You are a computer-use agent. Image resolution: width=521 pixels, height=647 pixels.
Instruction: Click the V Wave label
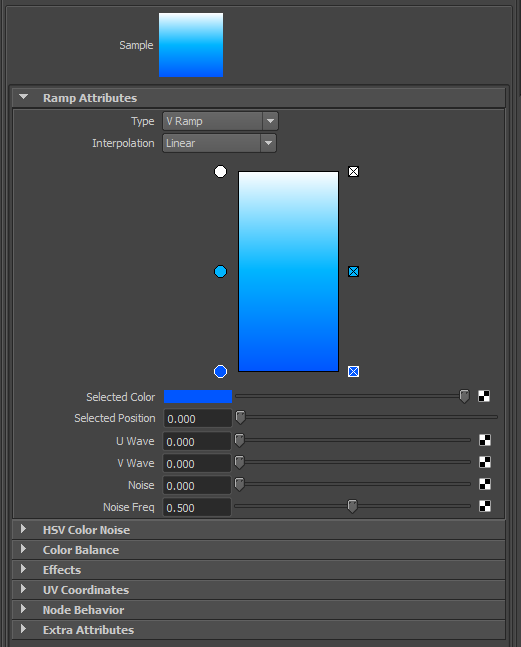[136, 463]
